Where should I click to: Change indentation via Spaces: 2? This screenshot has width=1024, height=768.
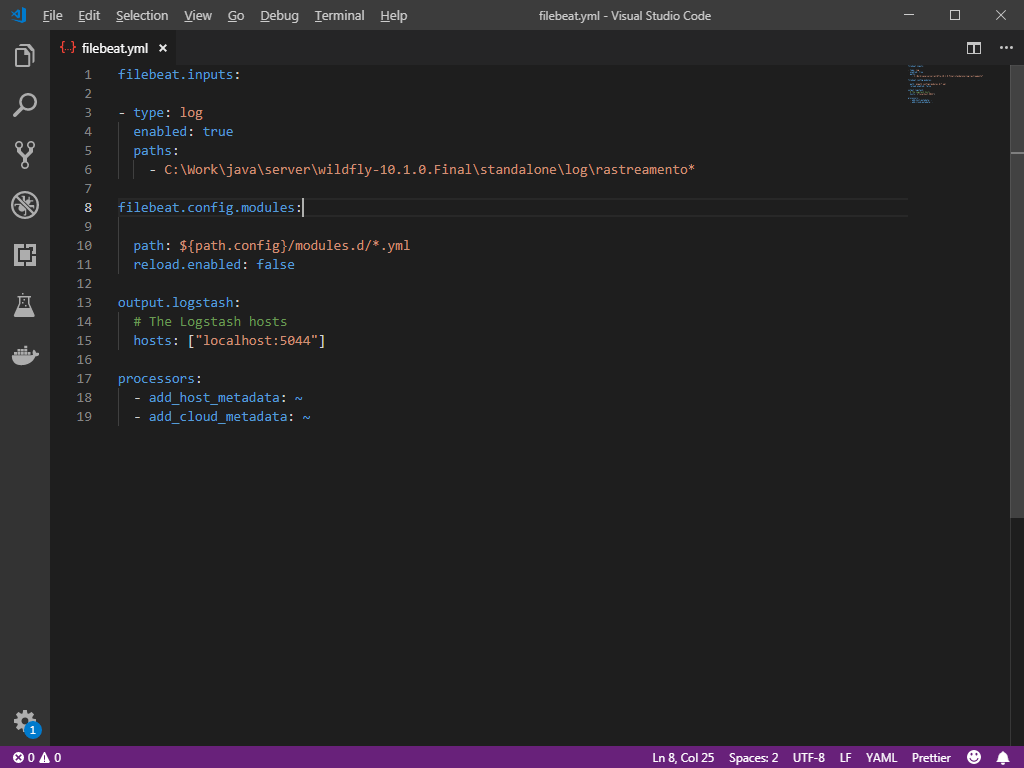tap(753, 758)
